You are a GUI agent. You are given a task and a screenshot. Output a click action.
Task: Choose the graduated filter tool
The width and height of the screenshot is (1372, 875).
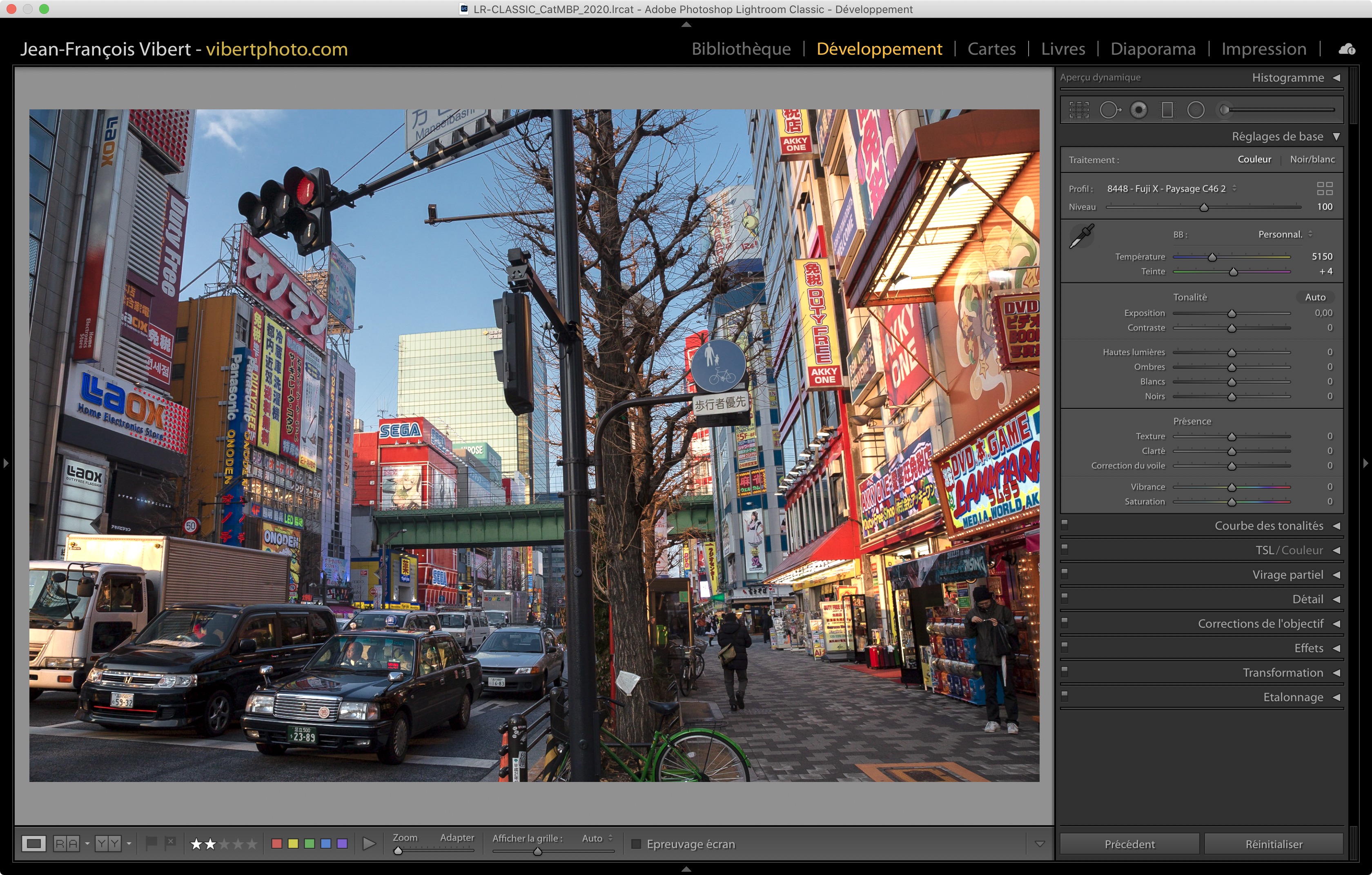1167,110
